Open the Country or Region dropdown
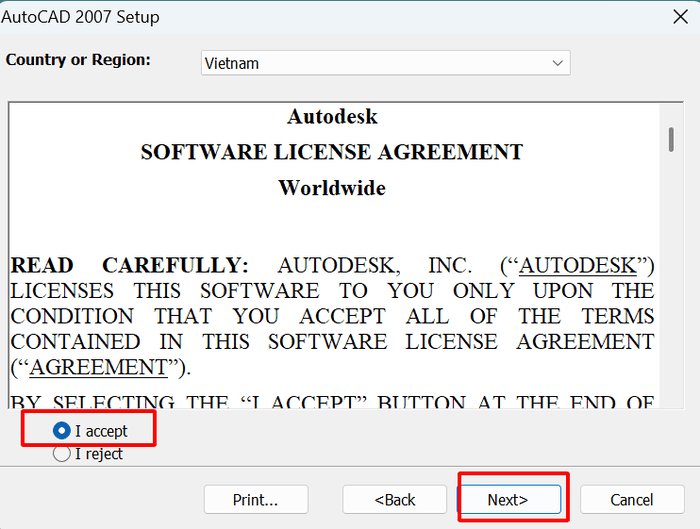 coord(386,63)
